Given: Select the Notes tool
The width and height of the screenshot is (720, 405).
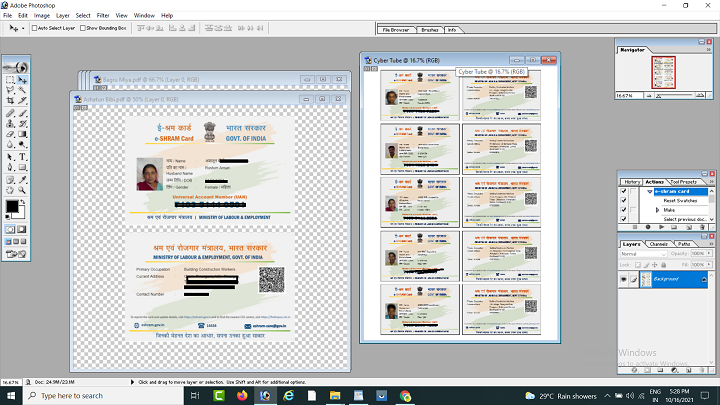Looking at the screenshot, I should click(x=10, y=180).
